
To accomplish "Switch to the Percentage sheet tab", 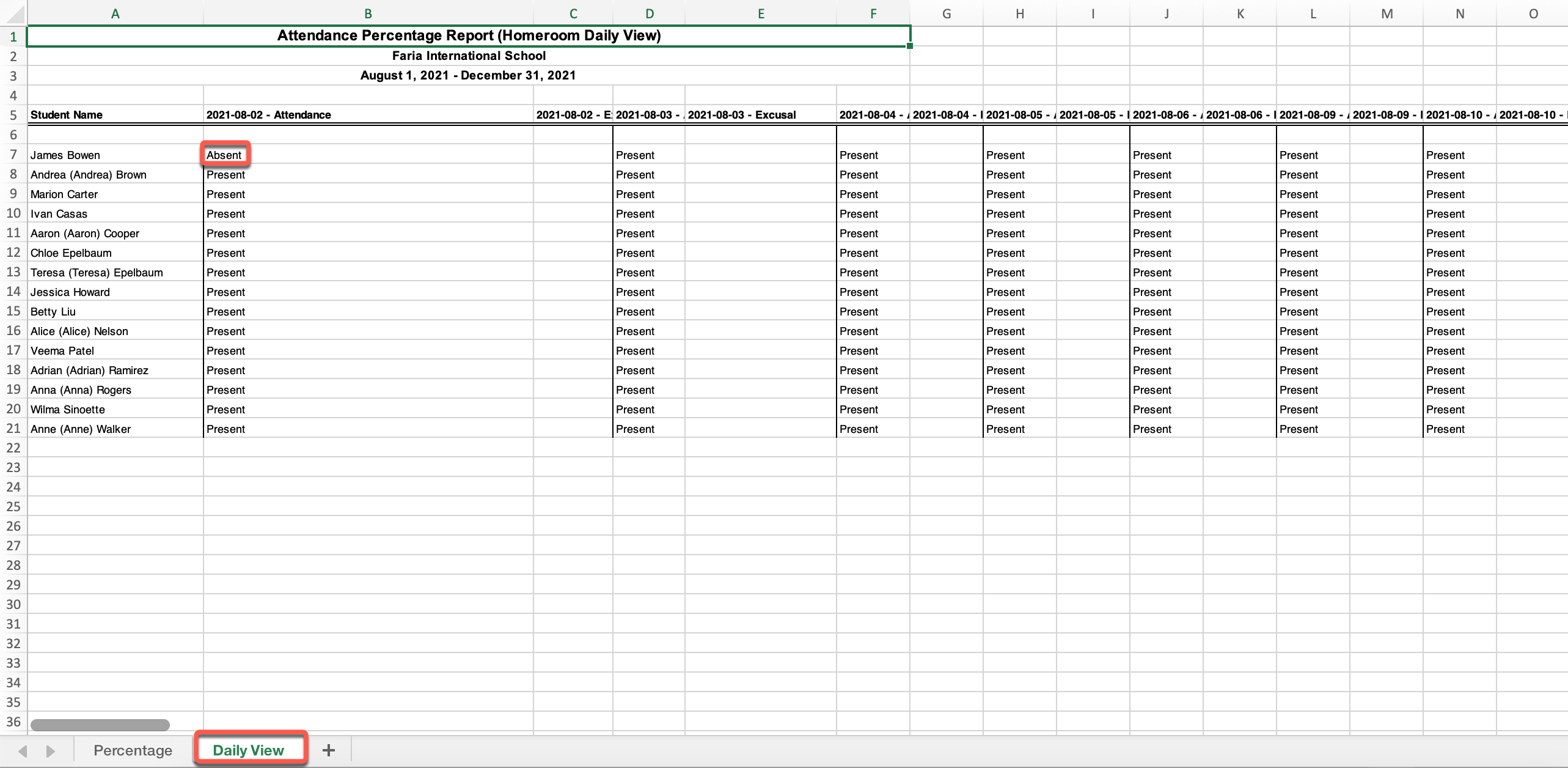I will [133, 750].
